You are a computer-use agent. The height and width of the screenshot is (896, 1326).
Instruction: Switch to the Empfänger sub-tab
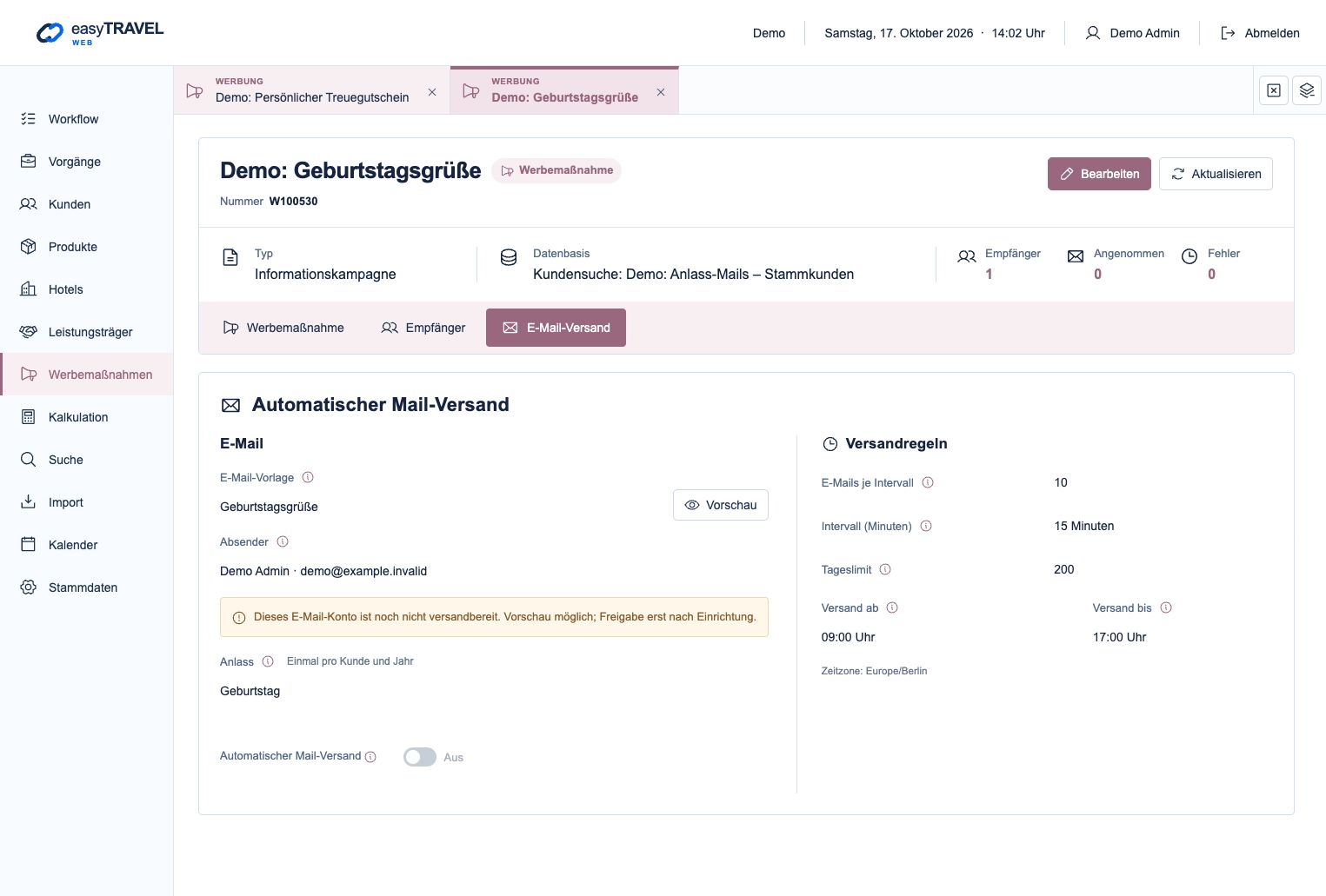(x=423, y=328)
